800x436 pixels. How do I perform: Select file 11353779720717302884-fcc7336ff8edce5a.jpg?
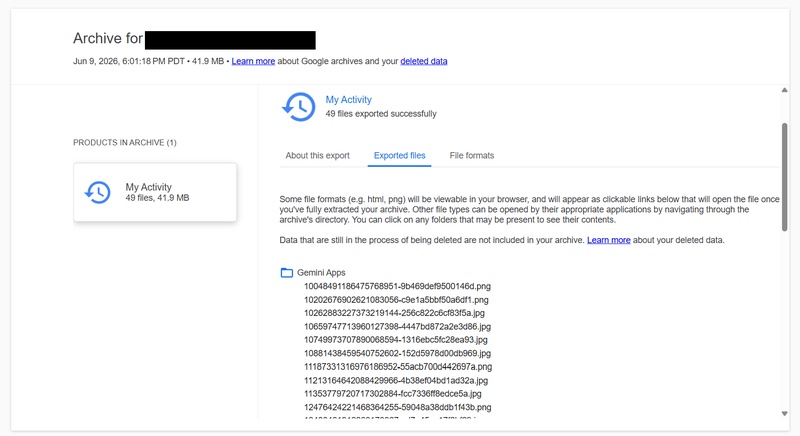click(x=393, y=394)
